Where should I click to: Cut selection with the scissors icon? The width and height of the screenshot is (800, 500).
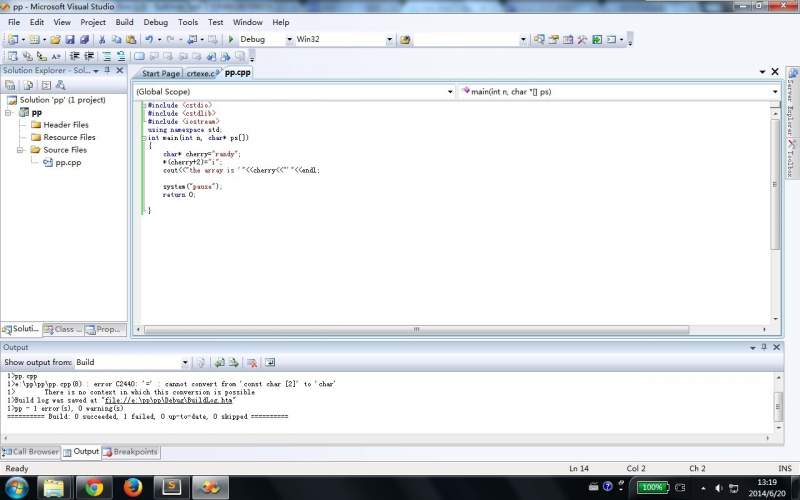102,39
